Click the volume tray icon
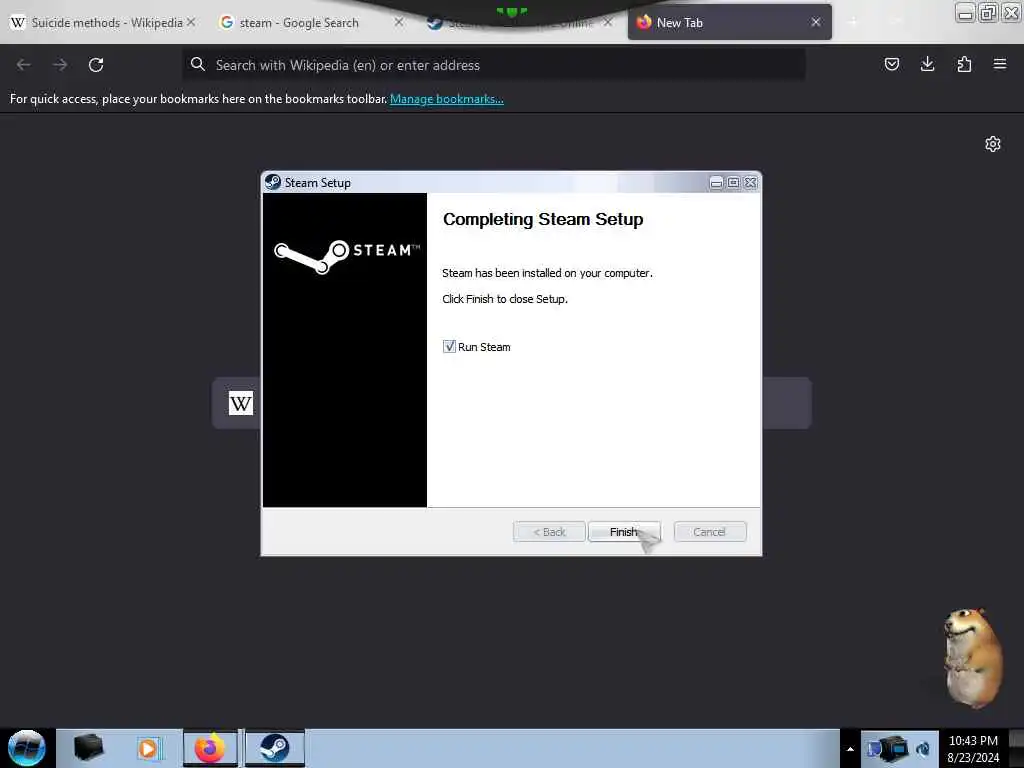Image resolution: width=1024 pixels, height=768 pixels. [x=923, y=749]
